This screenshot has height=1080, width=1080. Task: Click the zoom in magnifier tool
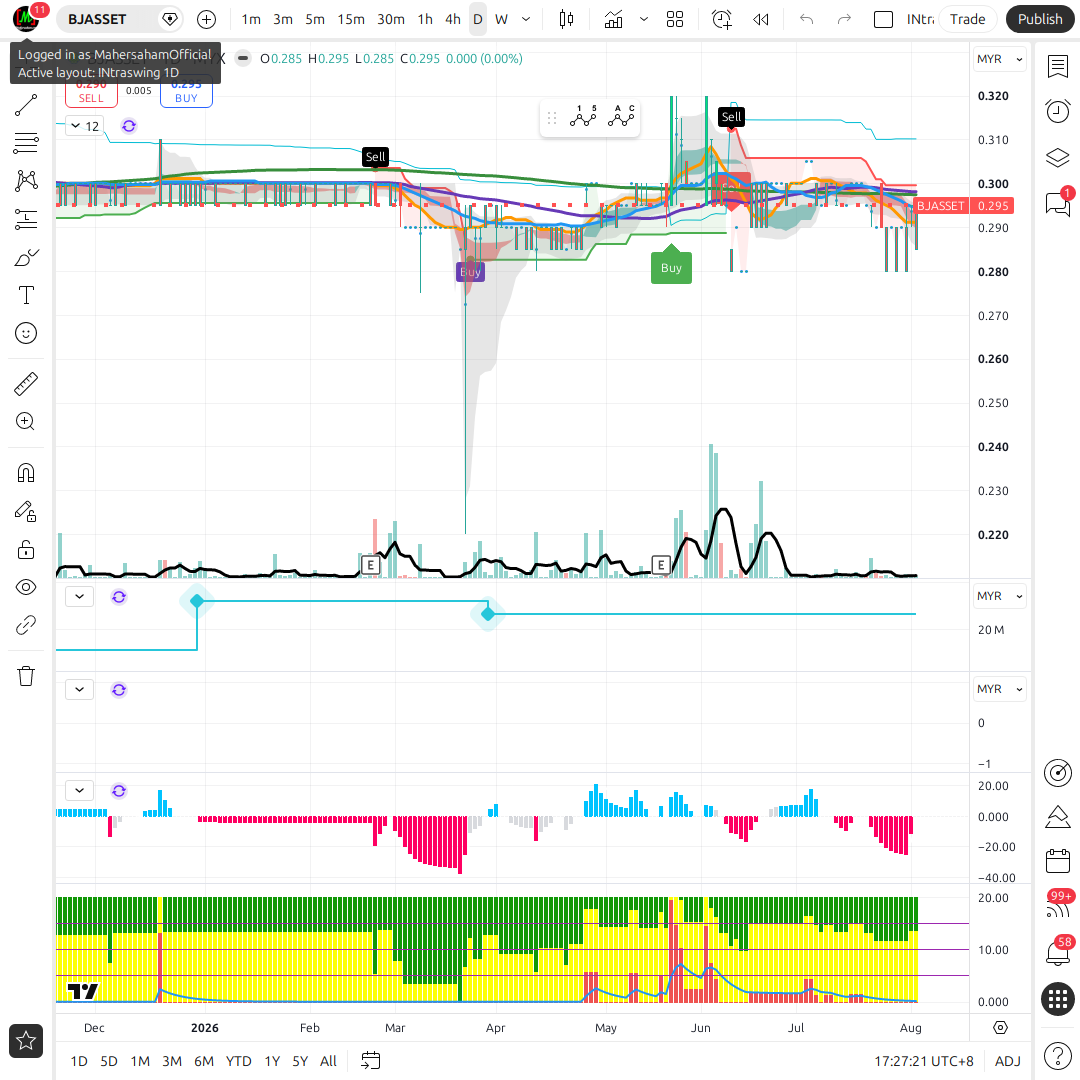(26, 422)
